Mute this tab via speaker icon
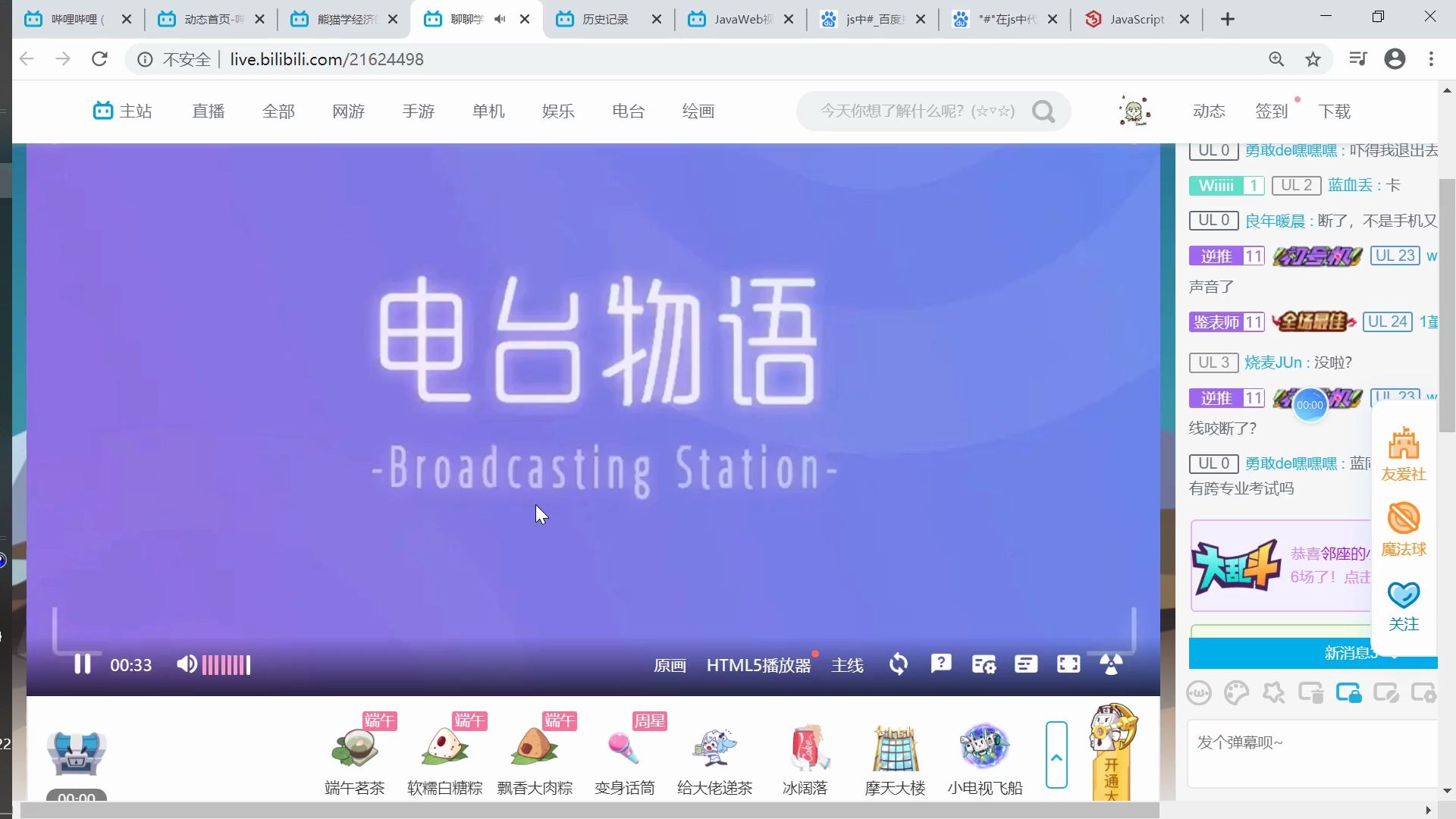 coord(500,19)
